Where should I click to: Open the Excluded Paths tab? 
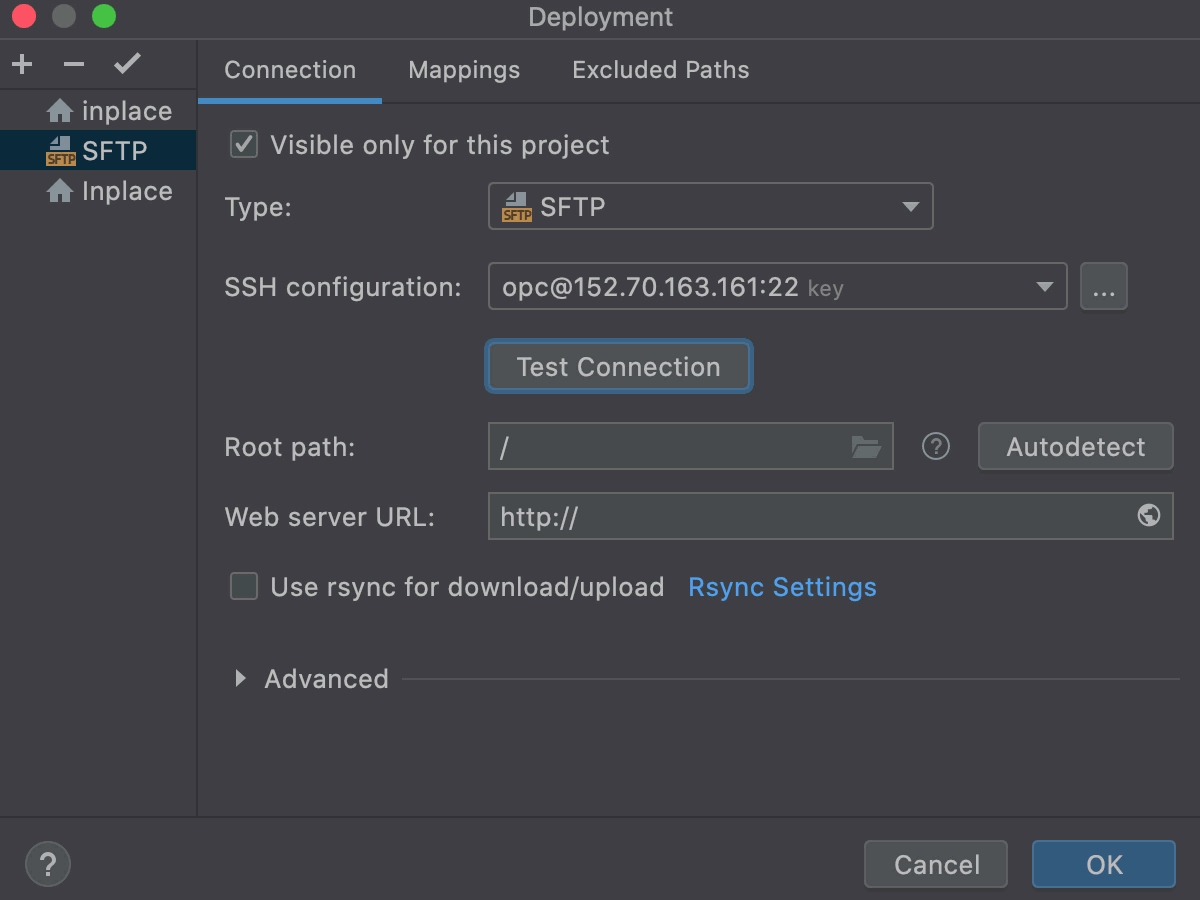tap(660, 69)
